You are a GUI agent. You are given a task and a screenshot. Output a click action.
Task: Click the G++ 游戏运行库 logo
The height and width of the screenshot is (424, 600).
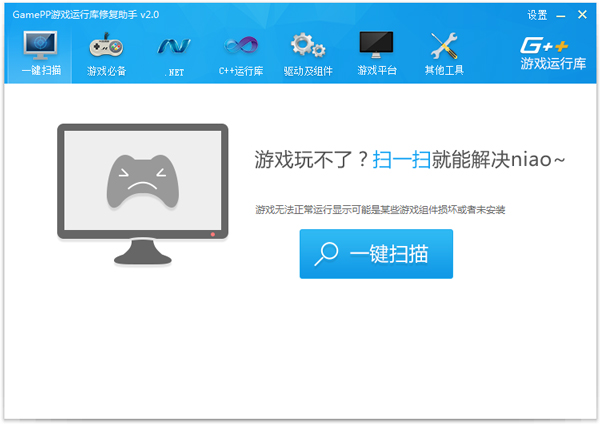click(548, 54)
